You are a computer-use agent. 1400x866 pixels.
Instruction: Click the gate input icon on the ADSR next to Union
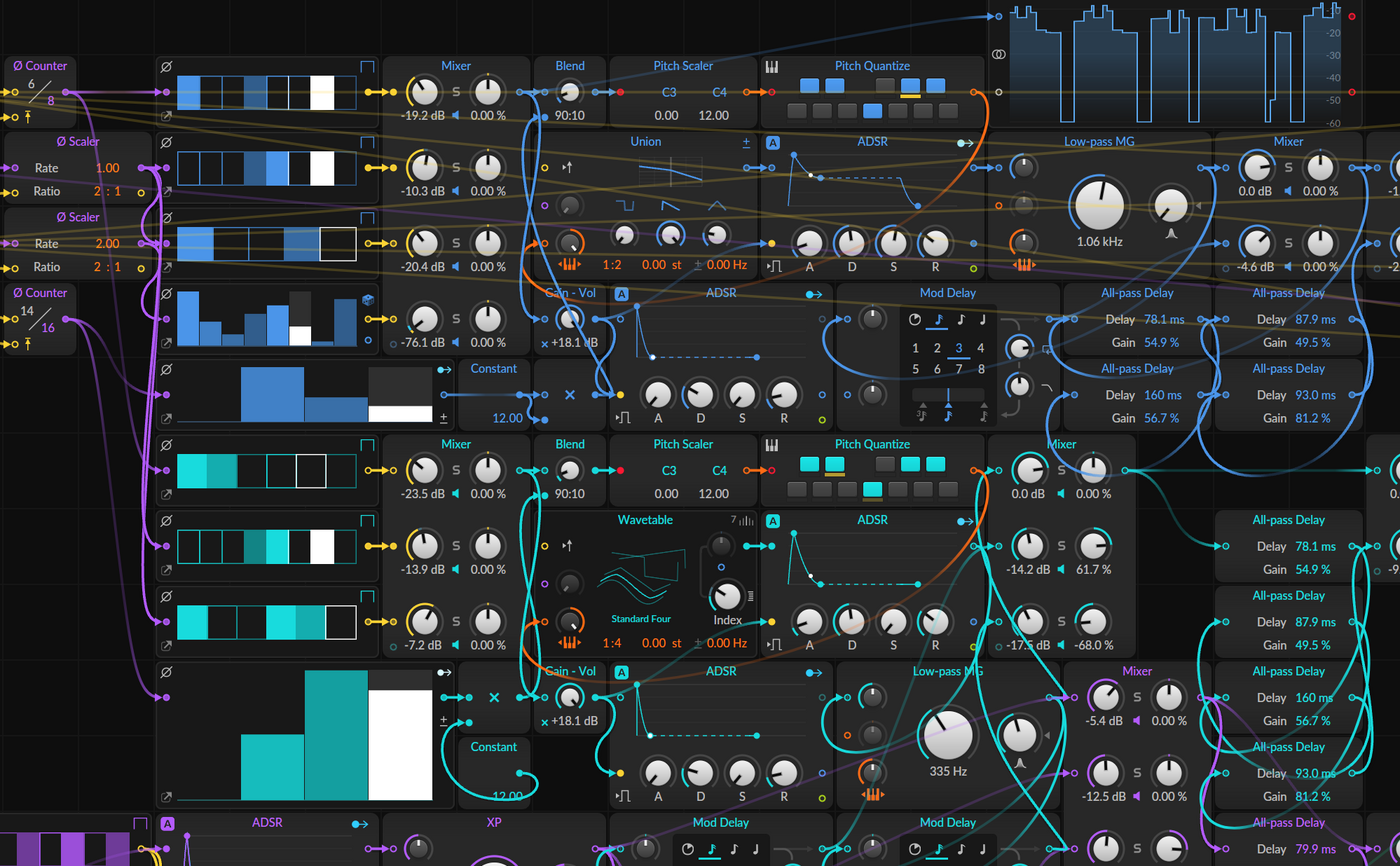[x=775, y=267]
